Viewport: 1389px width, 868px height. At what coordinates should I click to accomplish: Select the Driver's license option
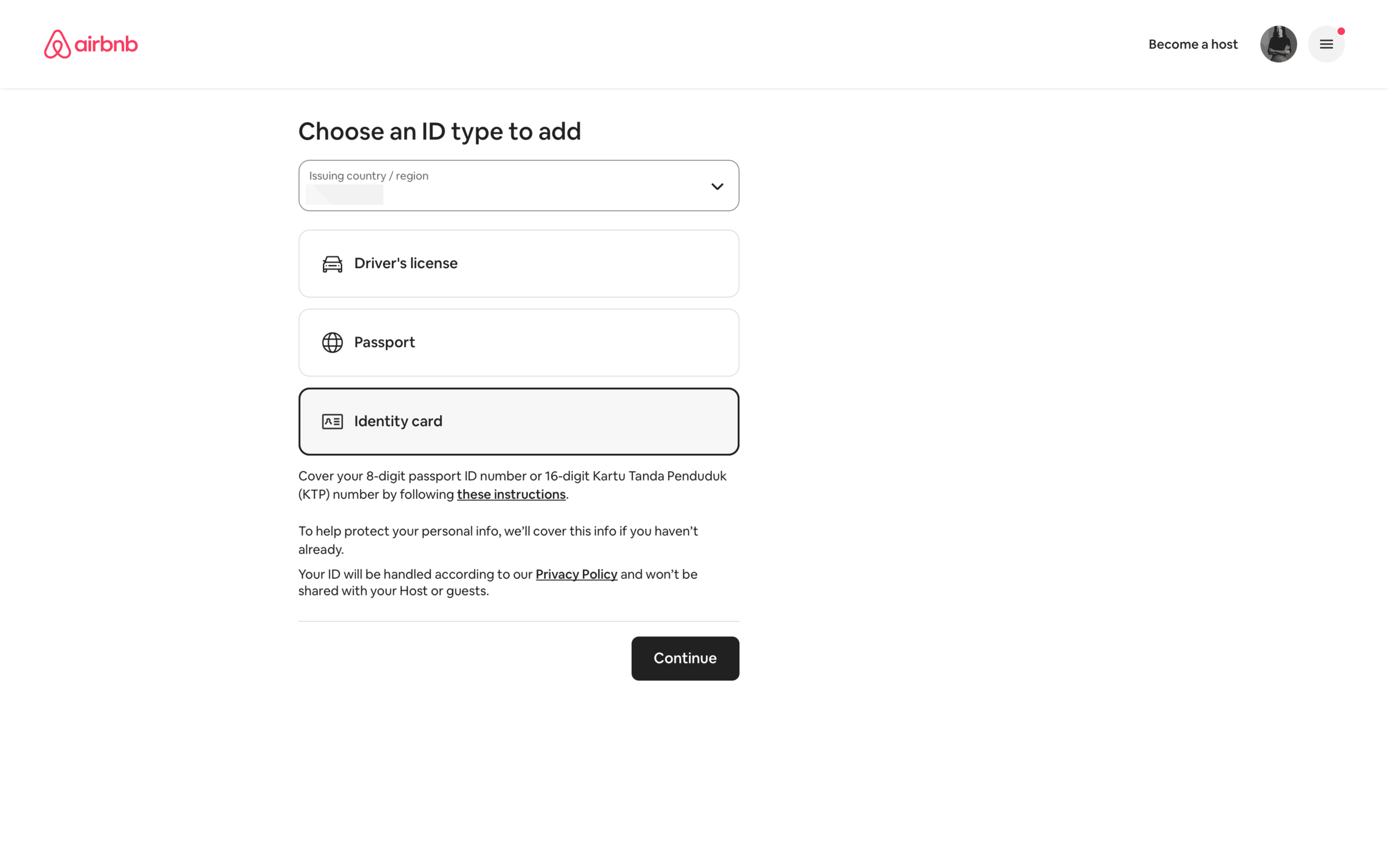tap(518, 264)
